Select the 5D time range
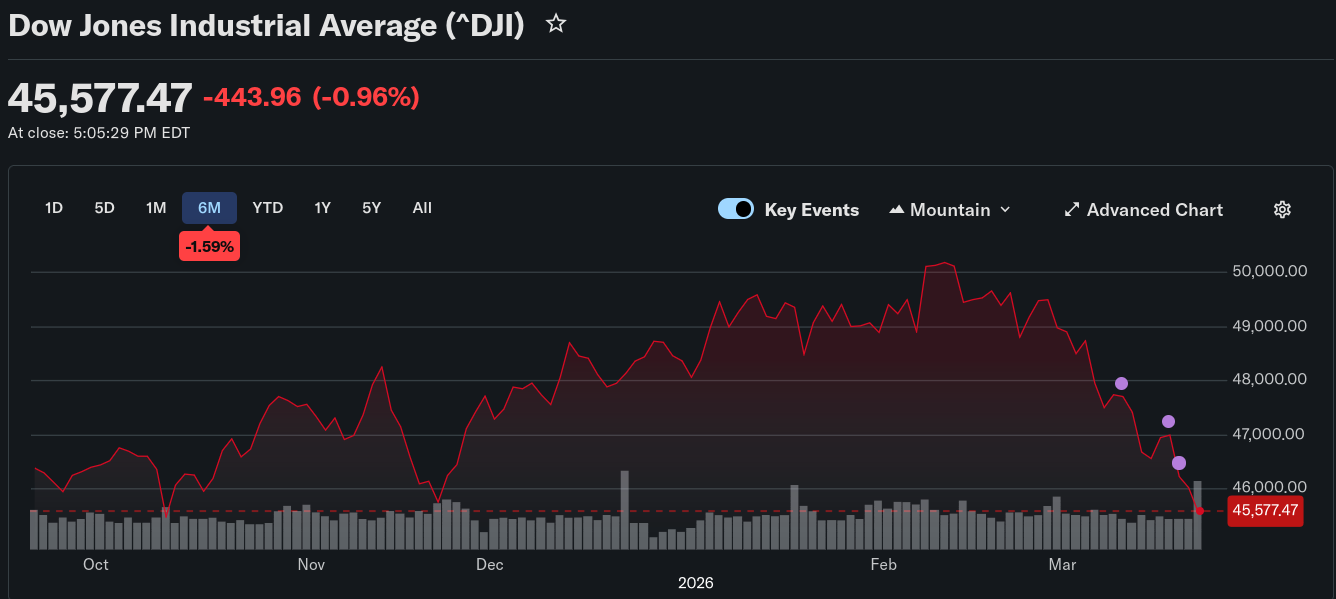 tap(105, 208)
